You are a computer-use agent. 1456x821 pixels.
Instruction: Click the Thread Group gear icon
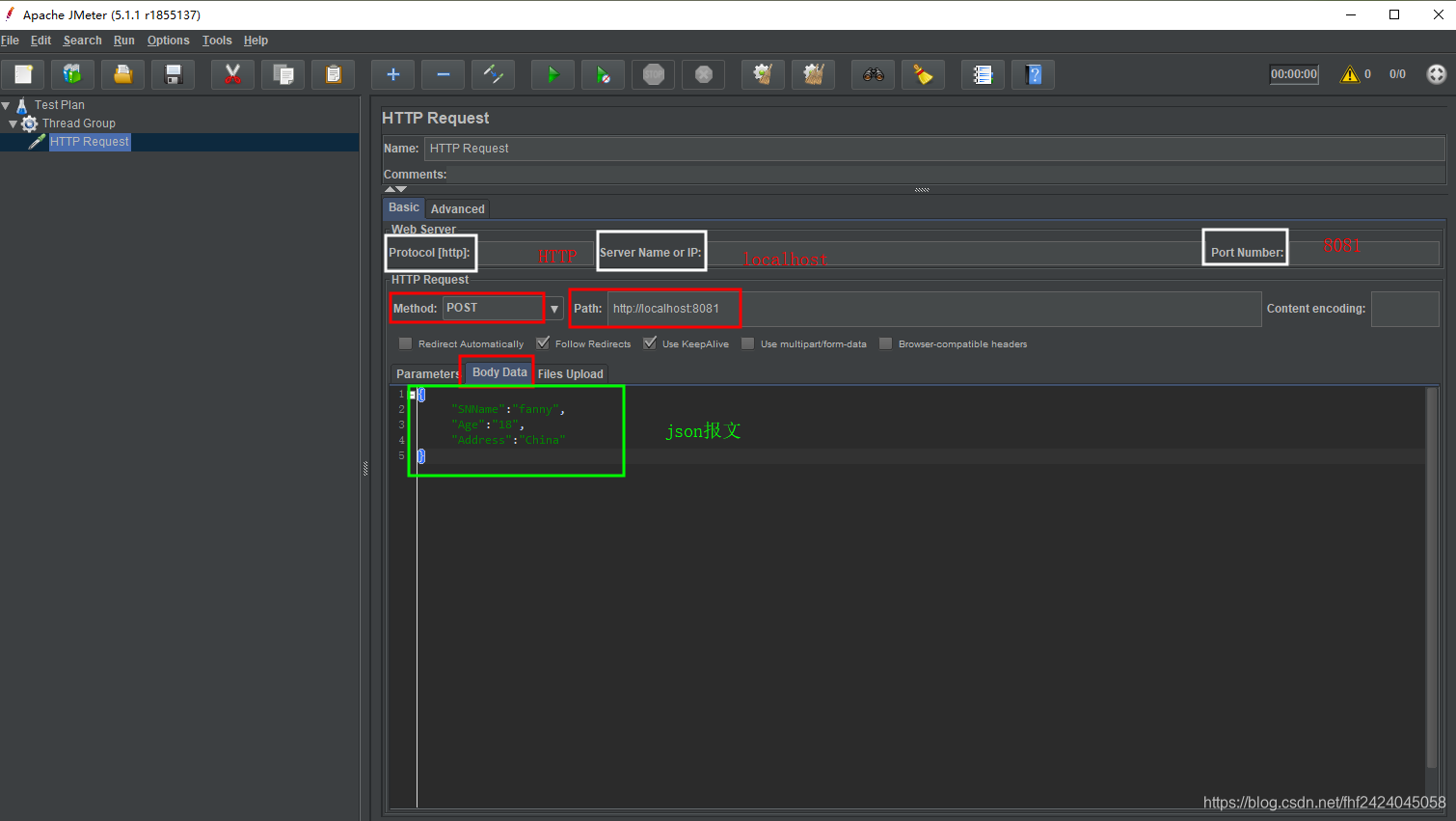tap(30, 123)
